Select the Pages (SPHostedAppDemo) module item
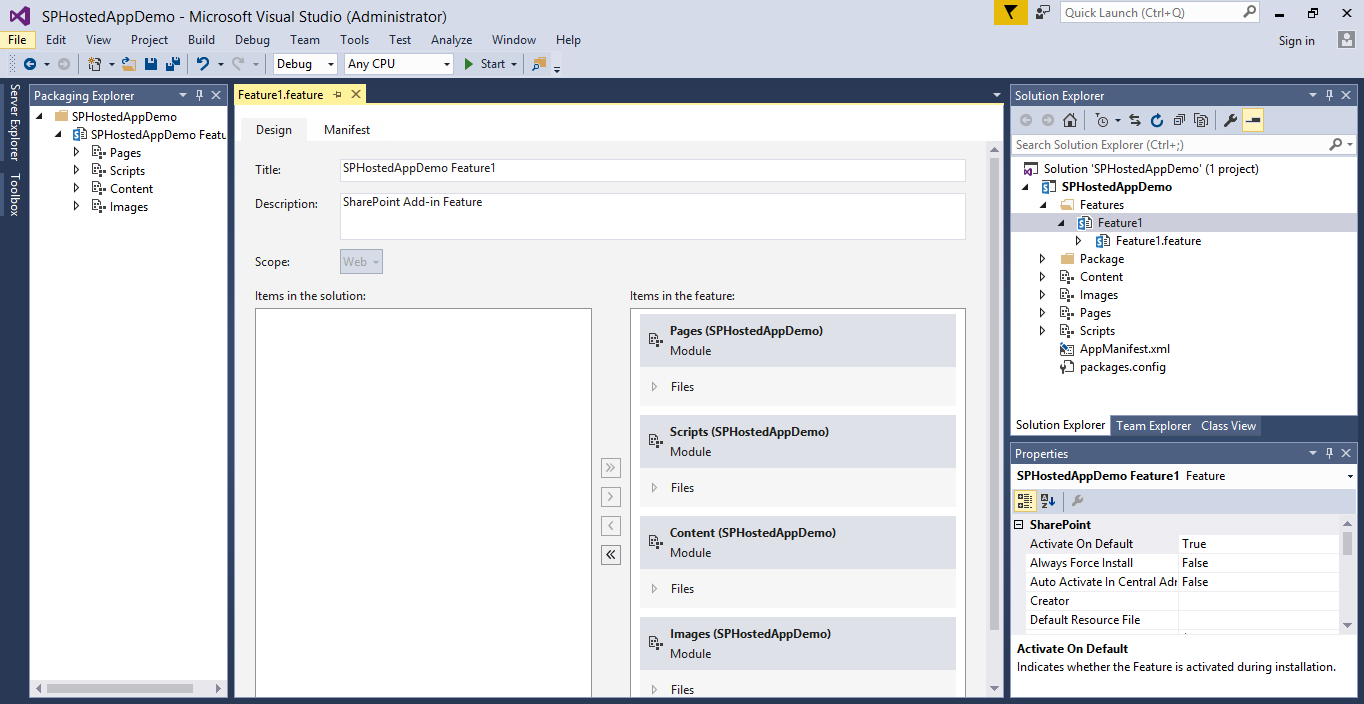This screenshot has width=1364, height=704. pos(798,341)
